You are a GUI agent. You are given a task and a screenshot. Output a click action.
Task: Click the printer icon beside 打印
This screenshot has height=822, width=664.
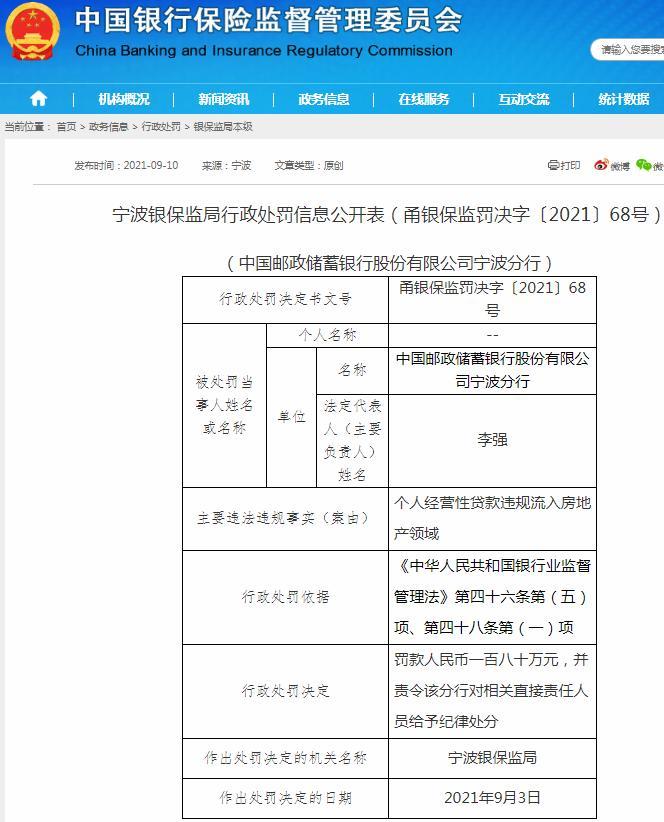tap(553, 165)
